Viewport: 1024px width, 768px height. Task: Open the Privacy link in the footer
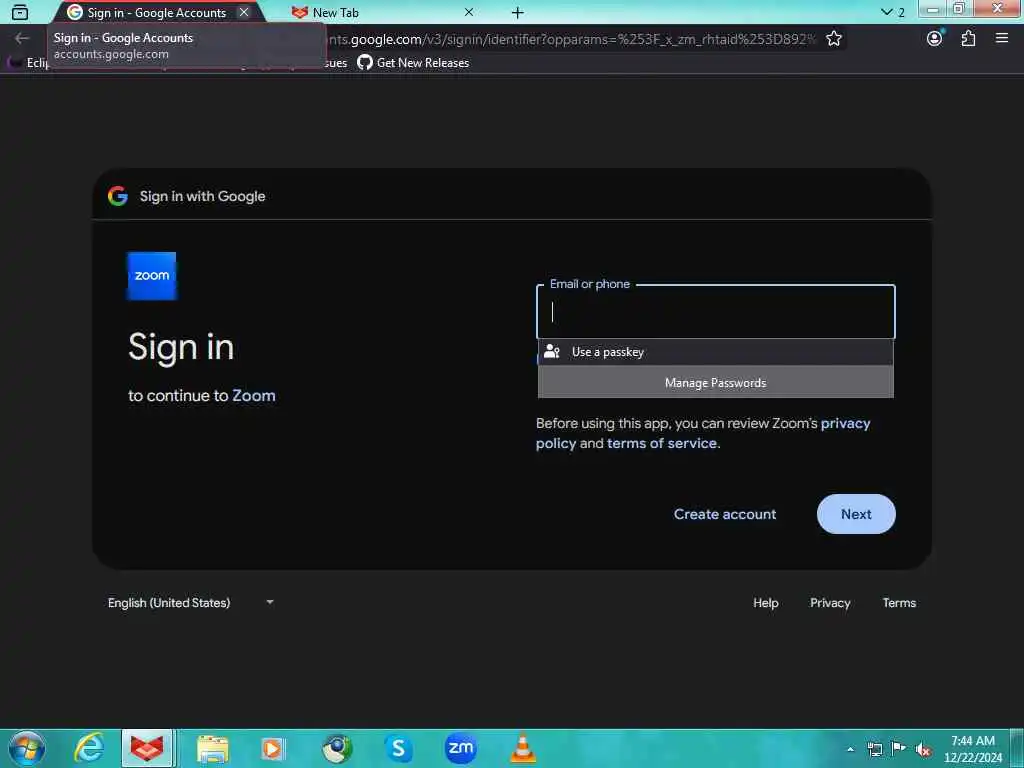(830, 603)
